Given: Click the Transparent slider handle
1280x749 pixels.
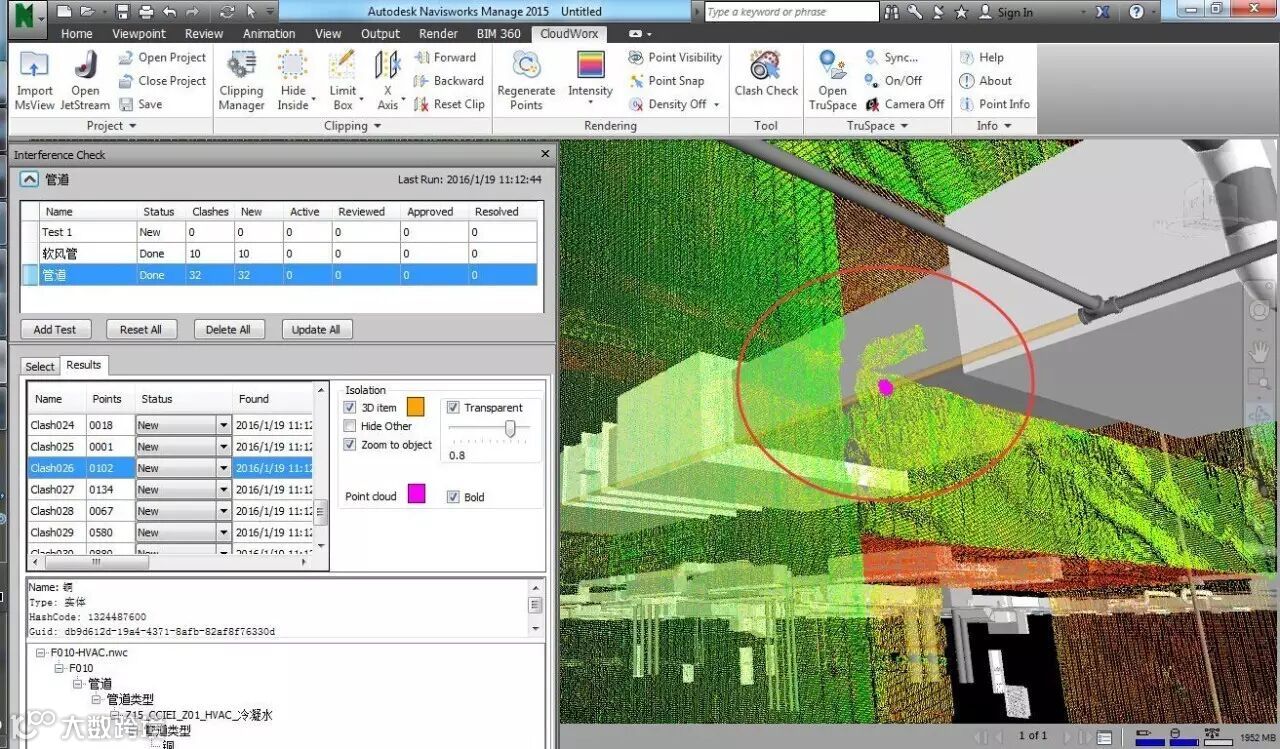Looking at the screenshot, I should [511, 428].
